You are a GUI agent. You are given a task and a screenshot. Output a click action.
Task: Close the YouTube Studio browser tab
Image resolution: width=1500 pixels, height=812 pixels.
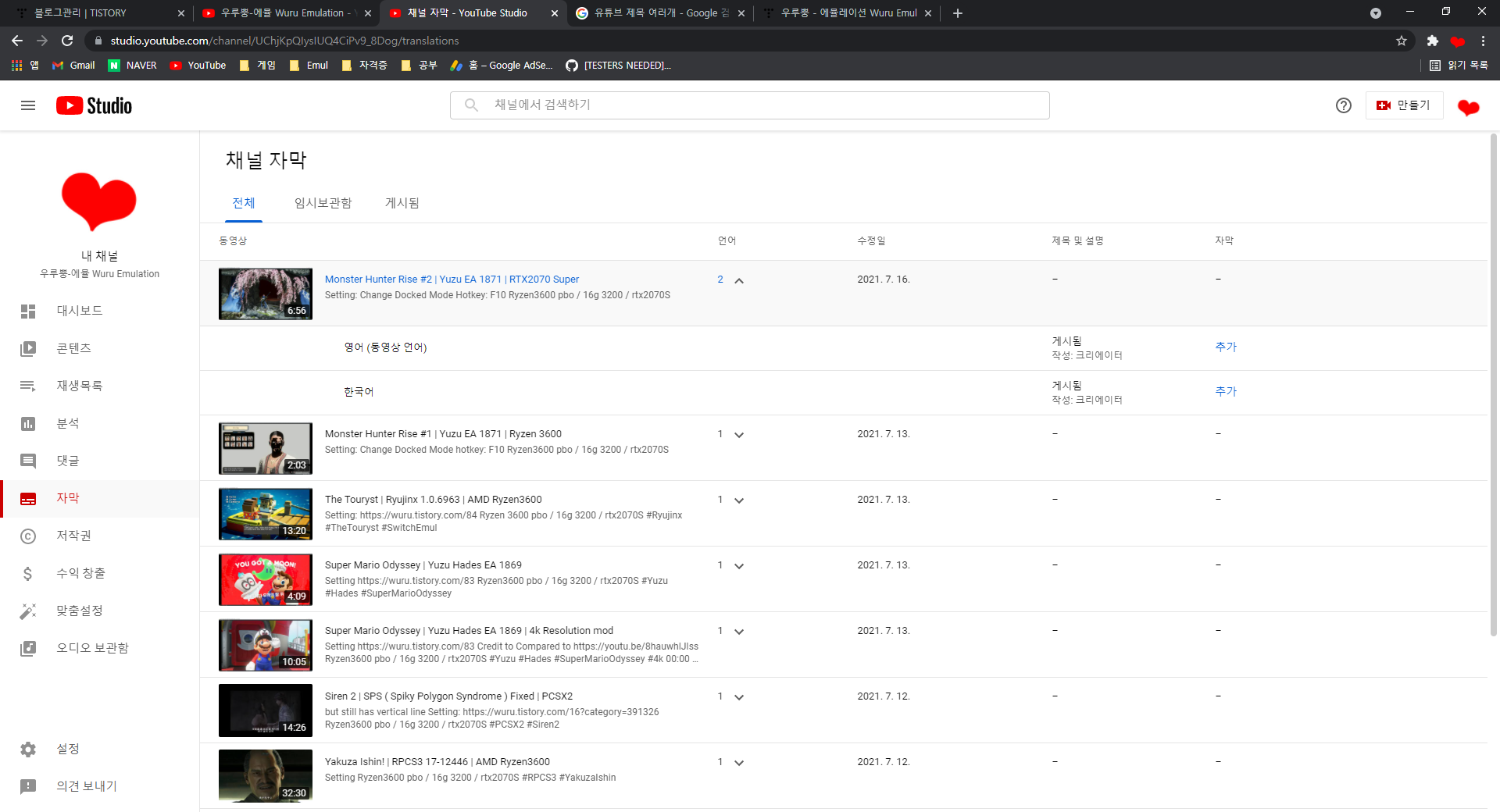pyautogui.click(x=555, y=13)
